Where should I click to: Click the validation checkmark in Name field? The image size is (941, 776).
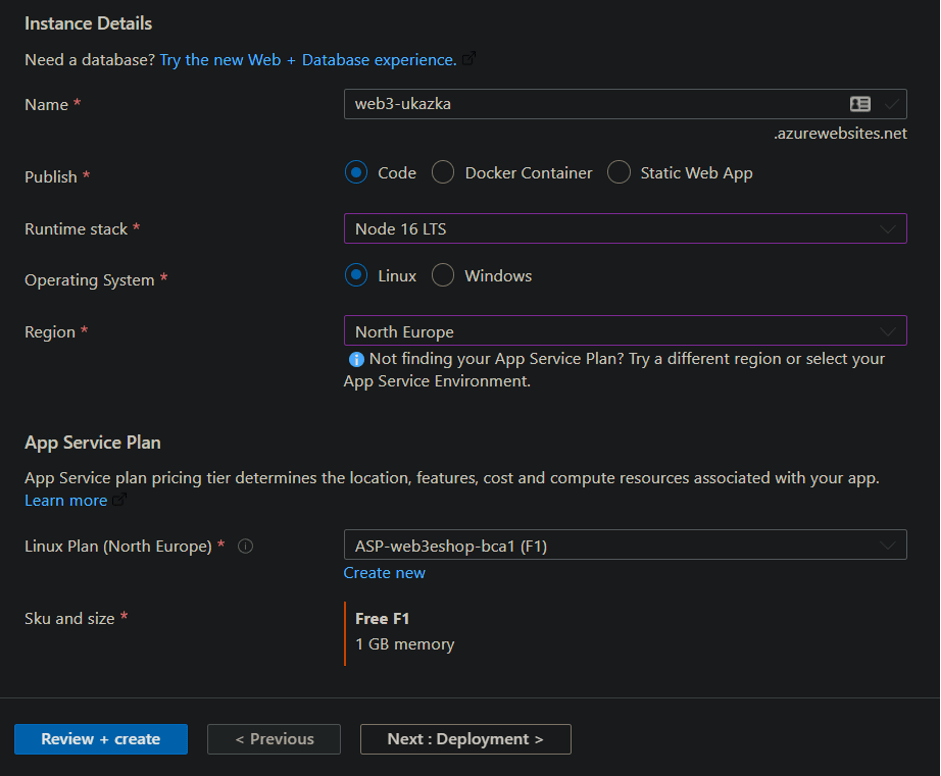pyautogui.click(x=891, y=104)
